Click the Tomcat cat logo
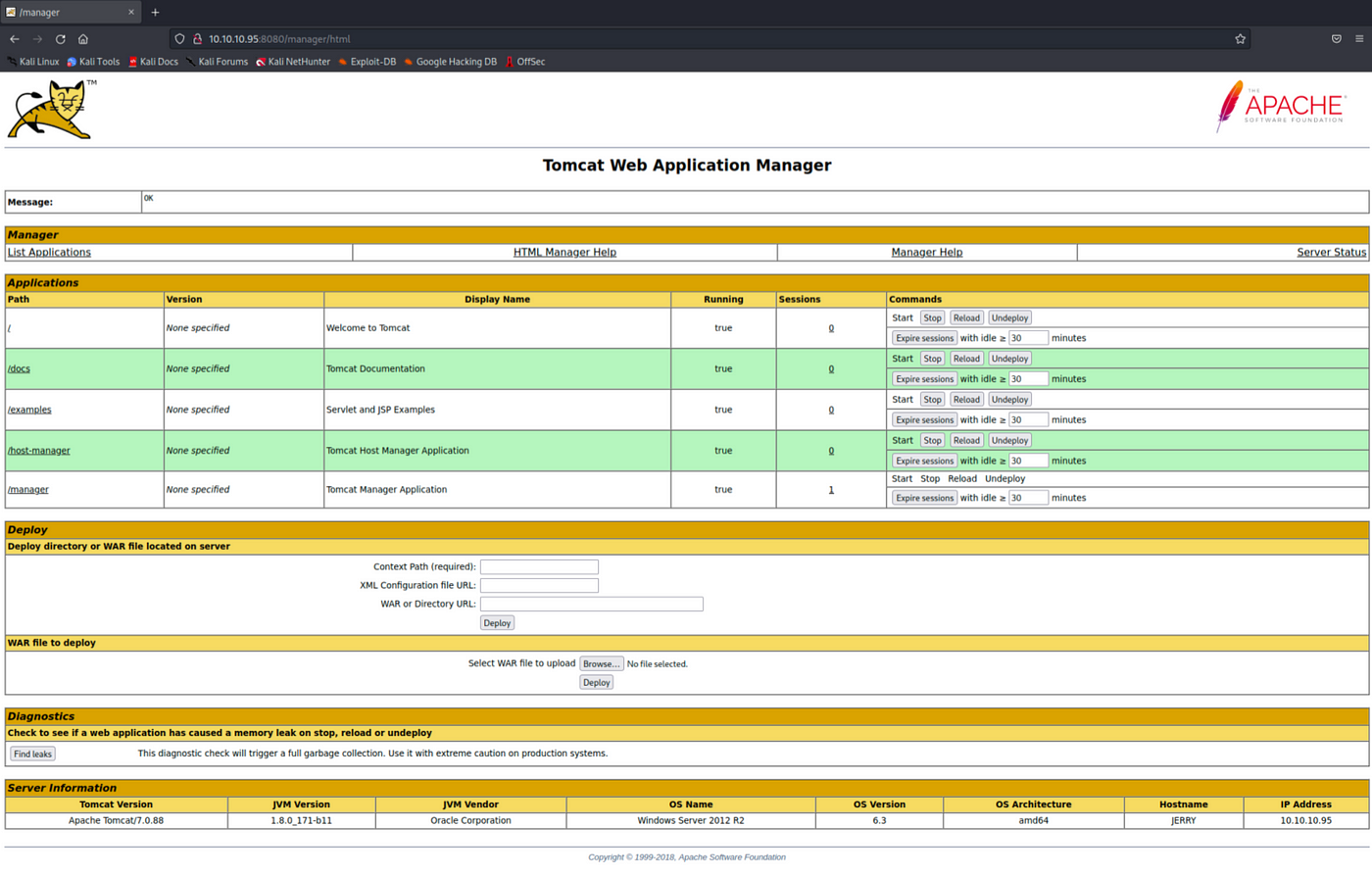 click(x=51, y=109)
